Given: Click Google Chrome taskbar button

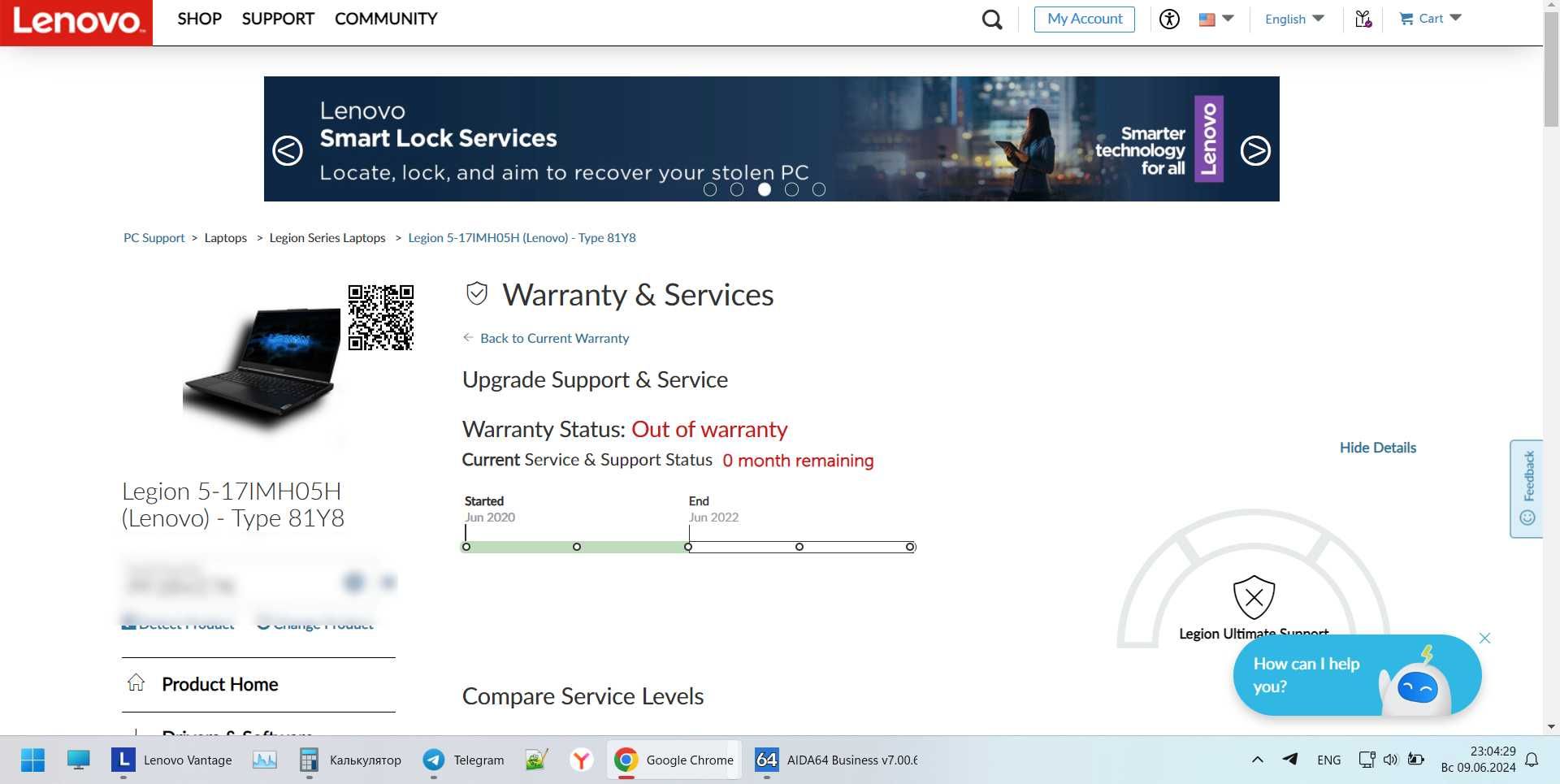Looking at the screenshot, I should click(x=674, y=760).
